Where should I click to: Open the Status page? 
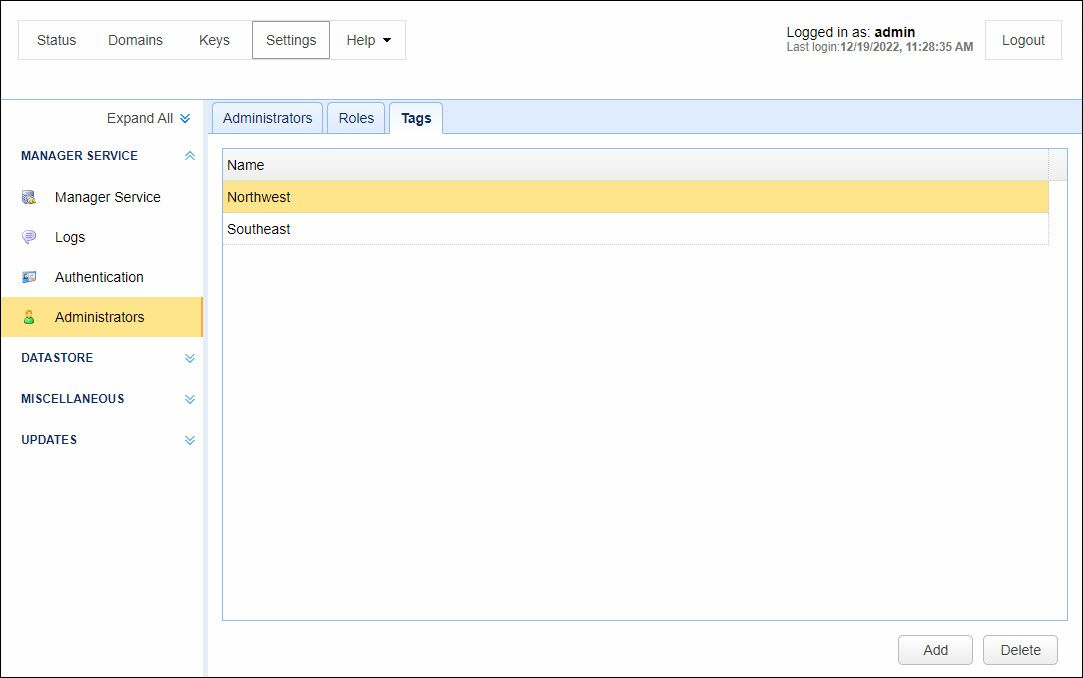point(57,40)
